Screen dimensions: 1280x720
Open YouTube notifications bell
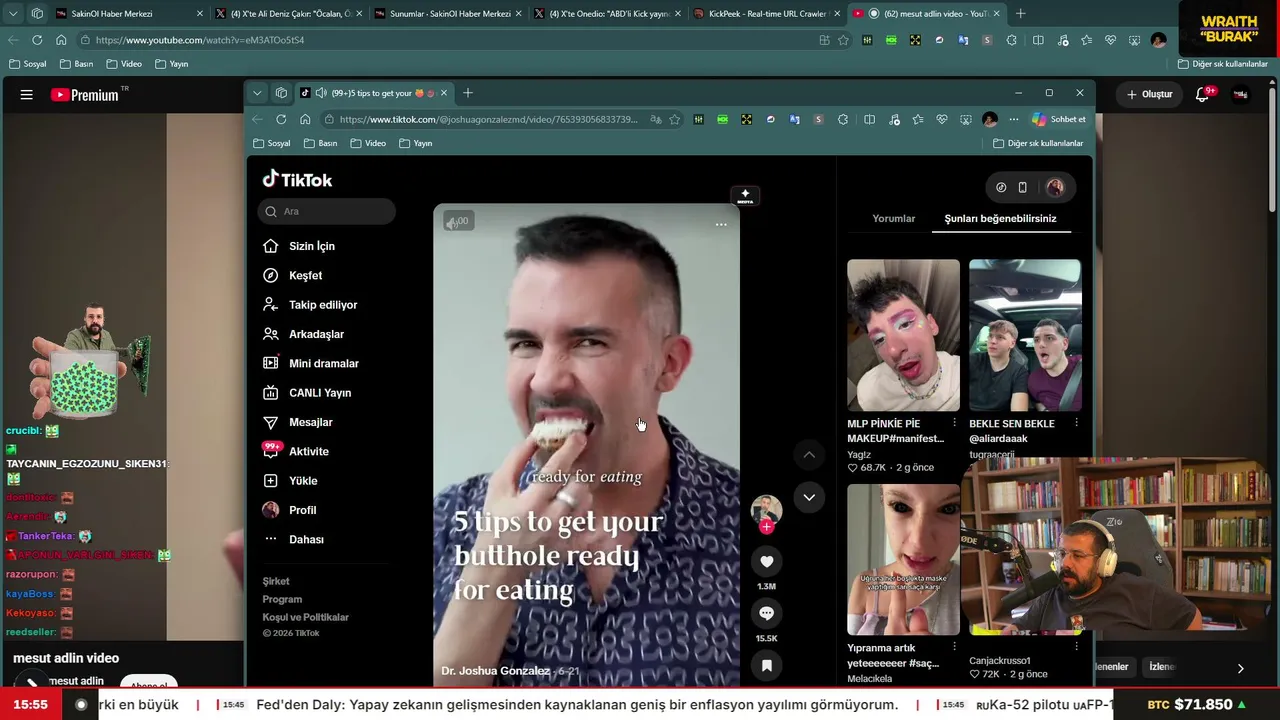(x=1203, y=95)
